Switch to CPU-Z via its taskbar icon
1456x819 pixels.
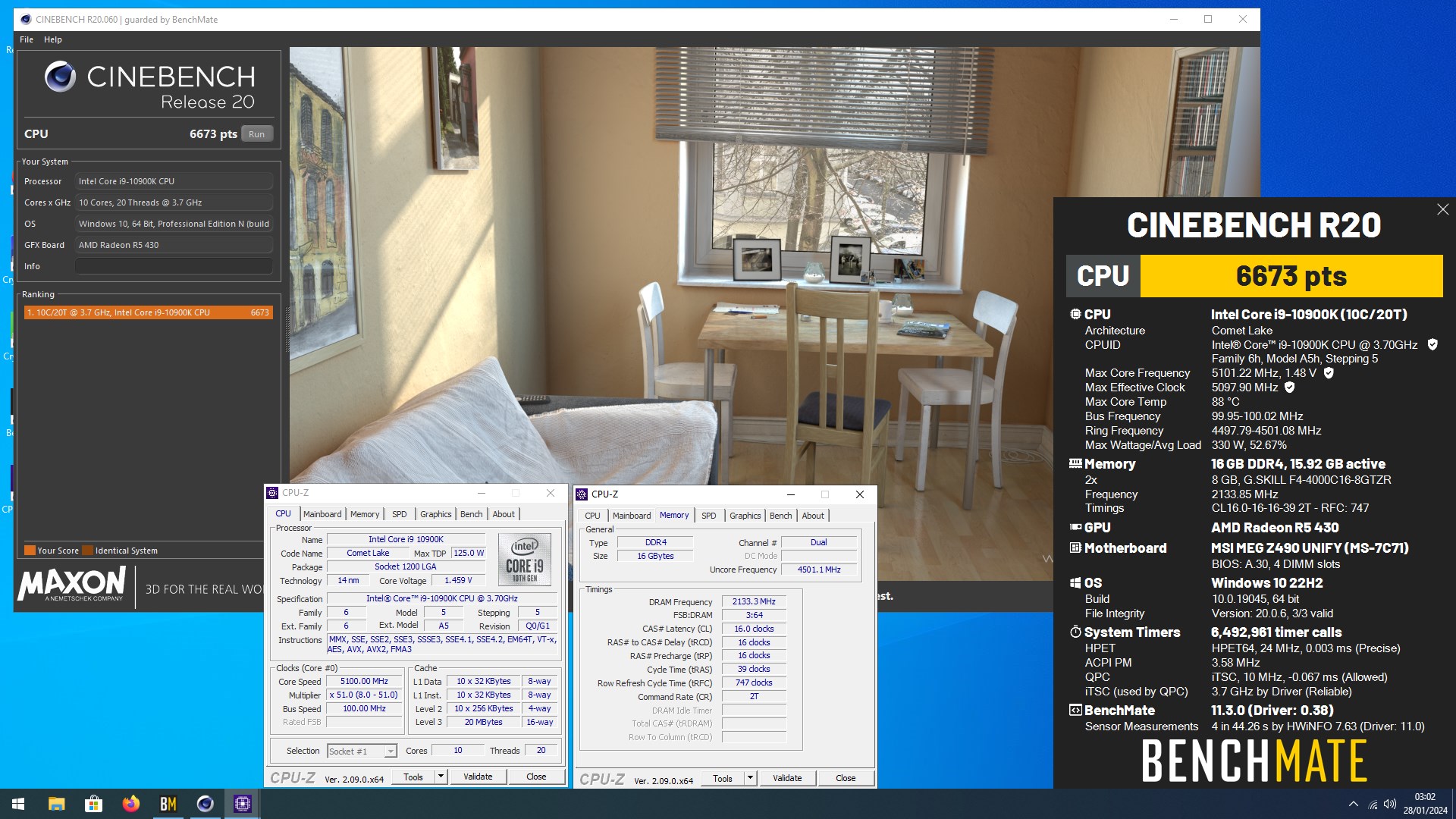[x=242, y=804]
